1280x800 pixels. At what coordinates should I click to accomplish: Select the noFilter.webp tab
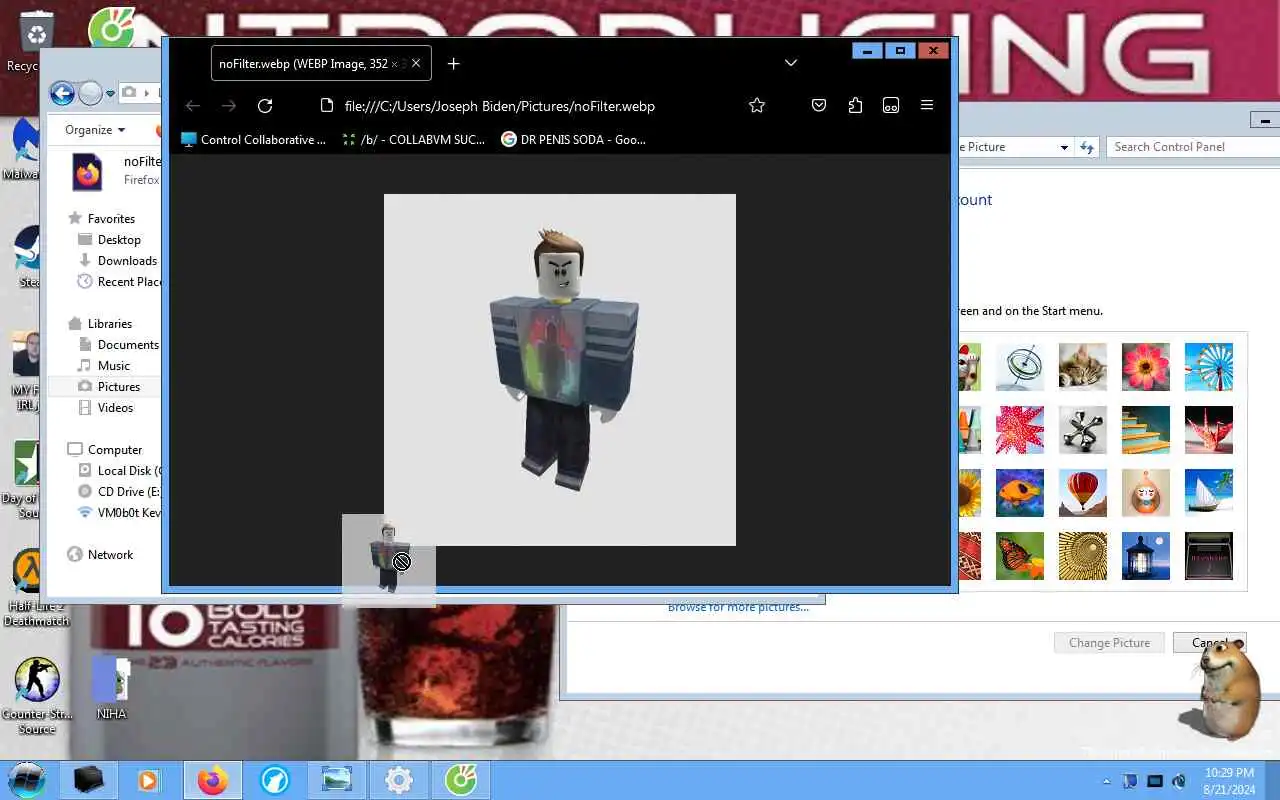[x=321, y=64]
